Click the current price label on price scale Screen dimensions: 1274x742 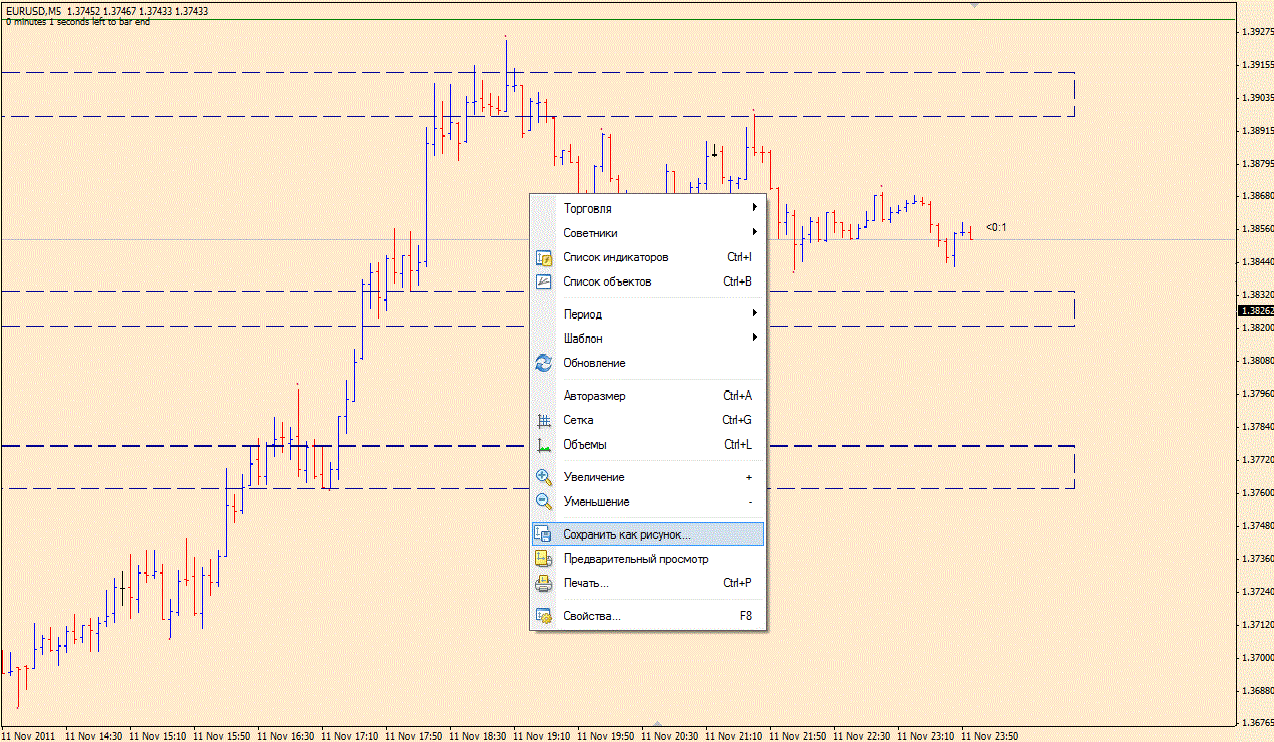[x=1256, y=311]
